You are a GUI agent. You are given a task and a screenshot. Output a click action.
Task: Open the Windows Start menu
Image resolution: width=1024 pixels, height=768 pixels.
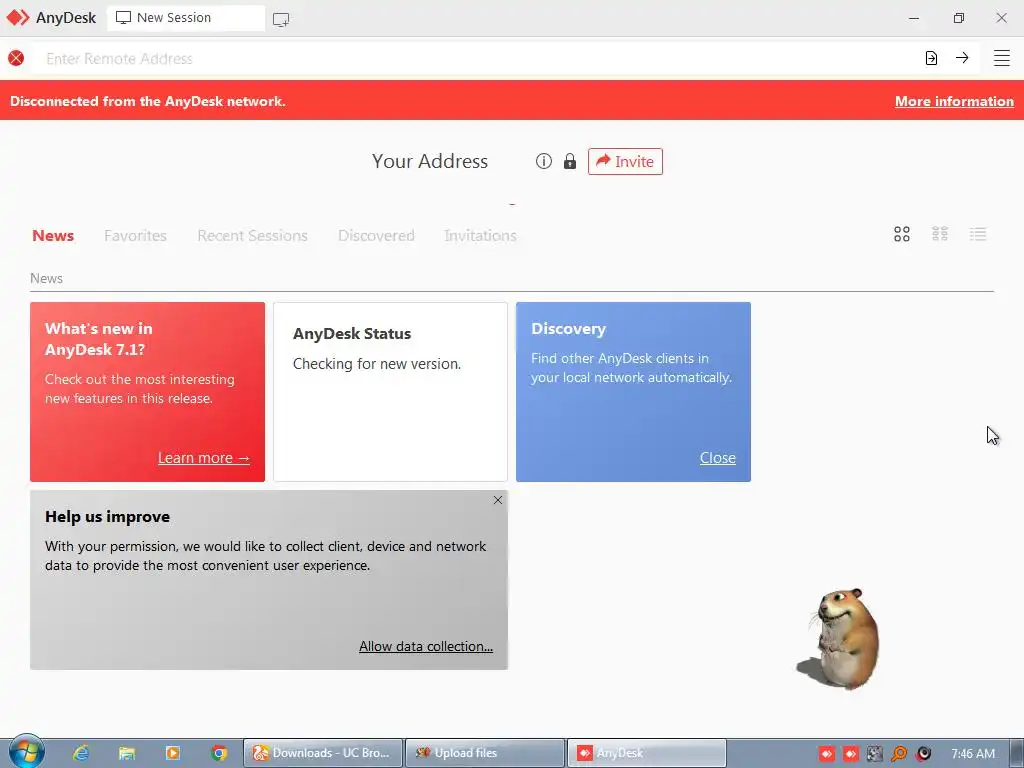(x=26, y=752)
